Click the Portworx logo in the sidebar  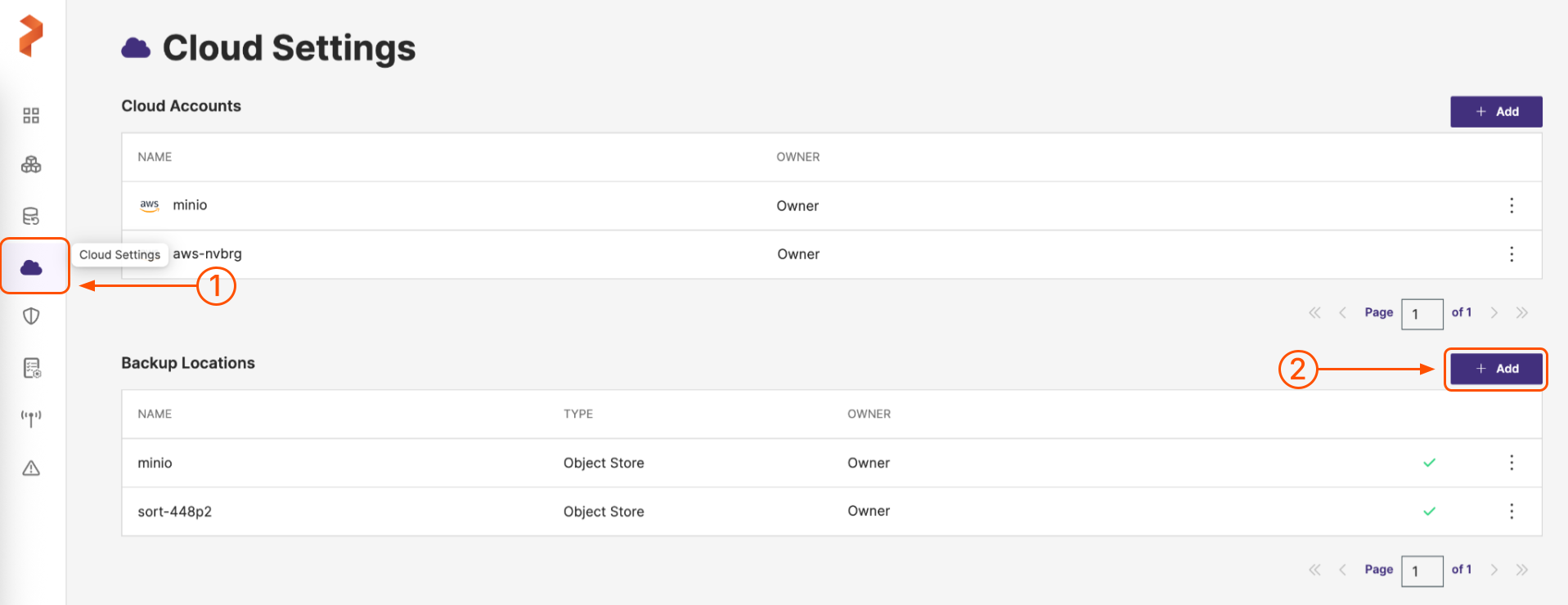coord(31,36)
